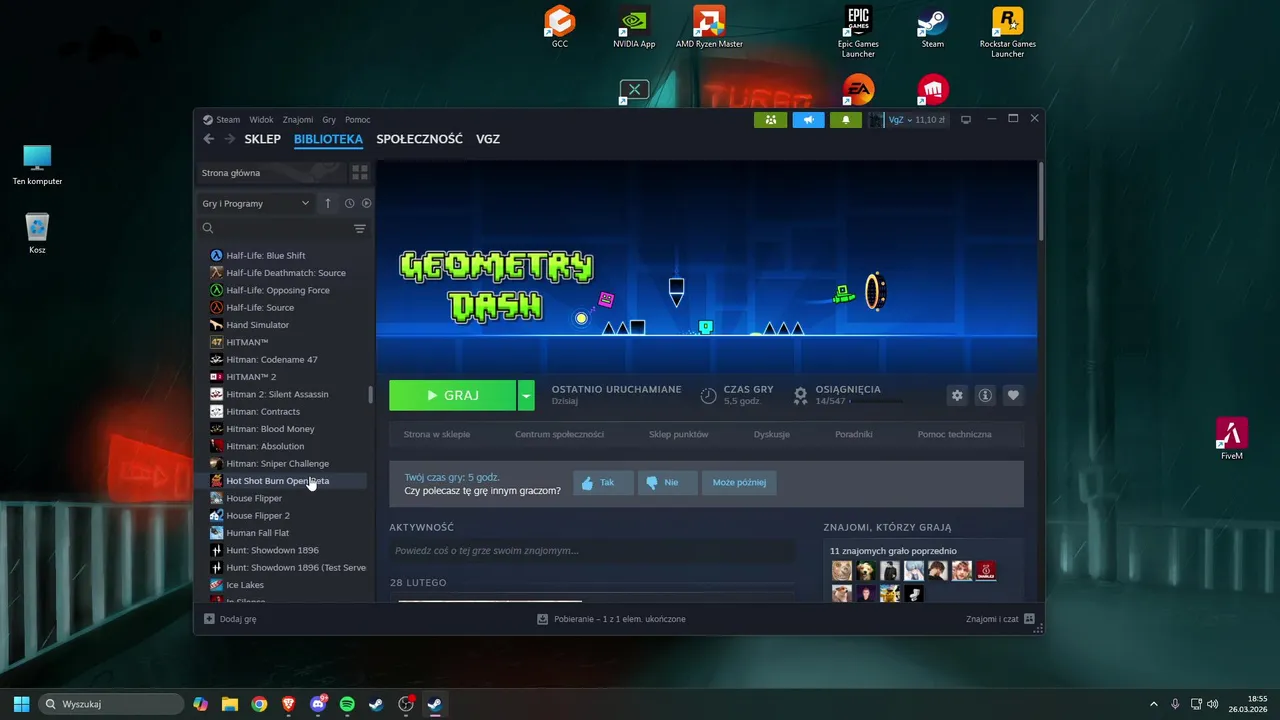This screenshot has height=720, width=1280.
Task: Open Strona główna library home
Action: (270, 173)
